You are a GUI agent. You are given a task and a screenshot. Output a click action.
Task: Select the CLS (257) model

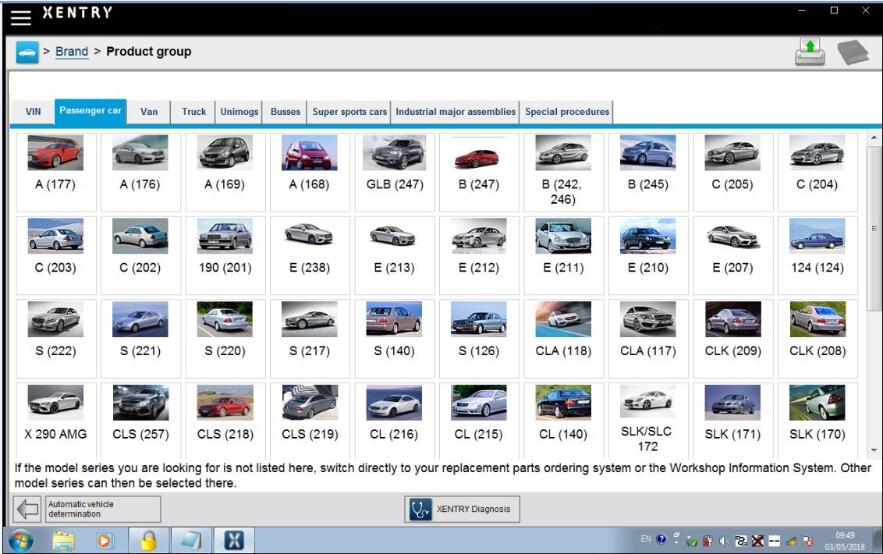click(140, 420)
